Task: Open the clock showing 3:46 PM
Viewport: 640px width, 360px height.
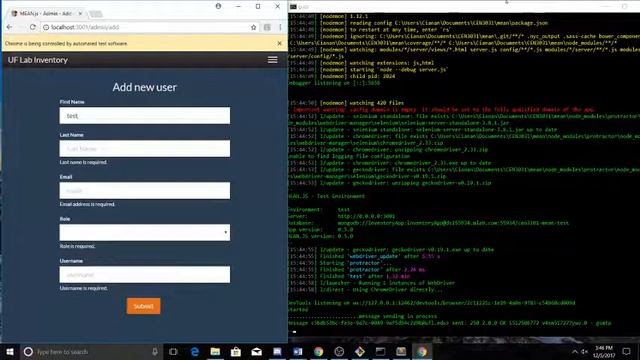Action: tap(604, 351)
